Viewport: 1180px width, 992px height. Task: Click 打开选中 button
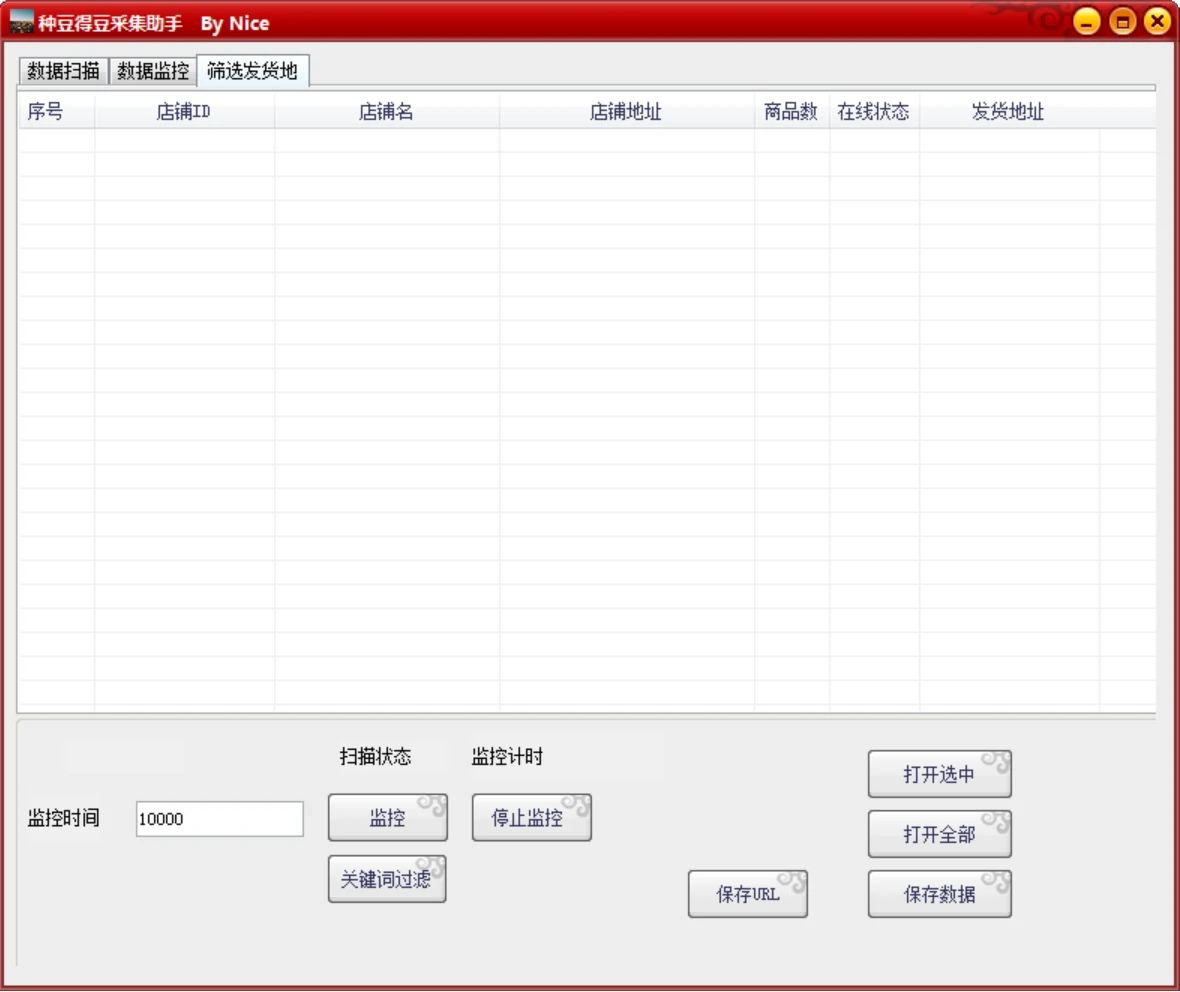939,774
